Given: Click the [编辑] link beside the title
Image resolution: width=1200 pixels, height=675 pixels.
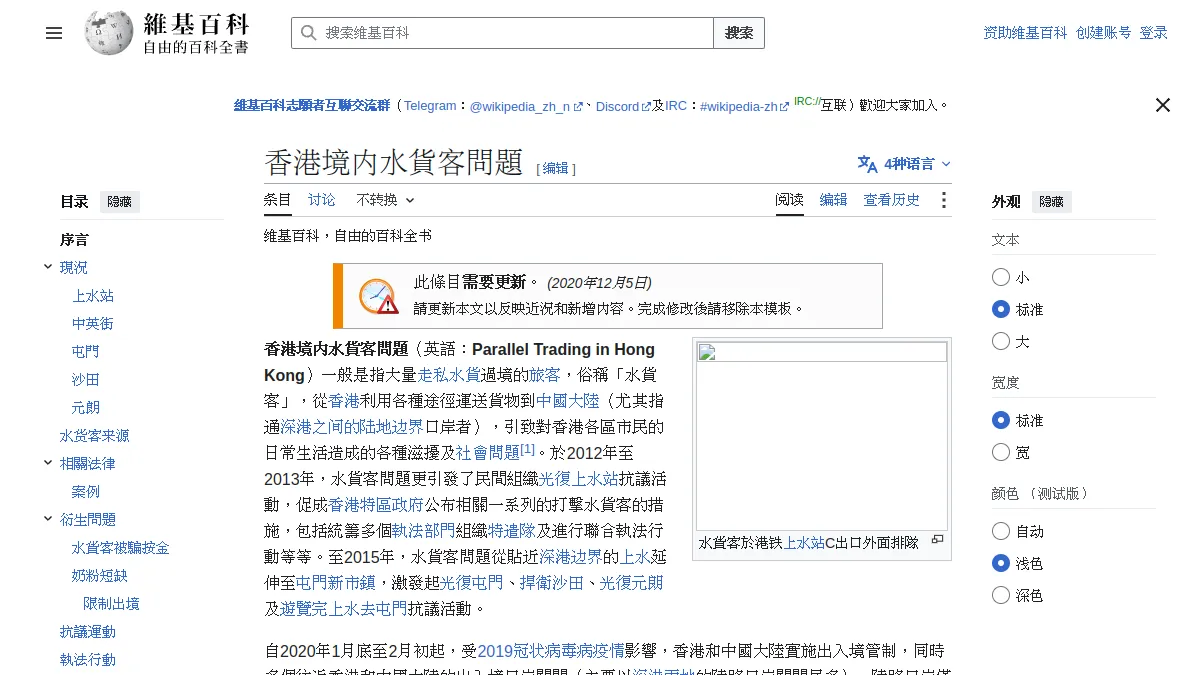Looking at the screenshot, I should [x=556, y=168].
